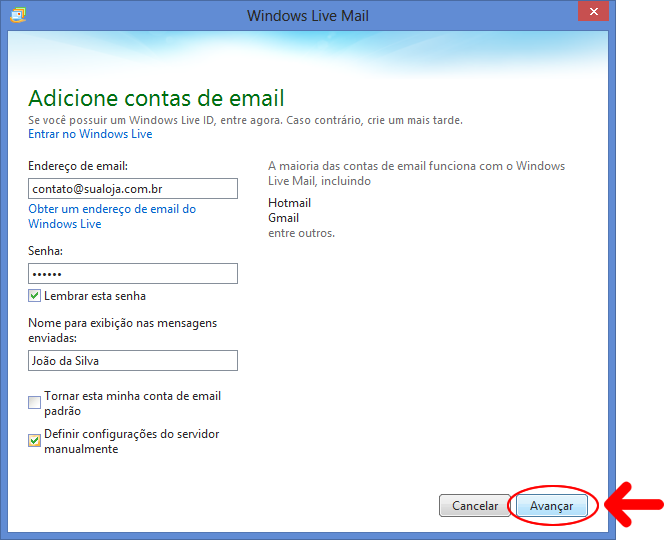The image size is (666, 540).
Task: Open the Obter um endereço de email link
Action: coord(112,216)
